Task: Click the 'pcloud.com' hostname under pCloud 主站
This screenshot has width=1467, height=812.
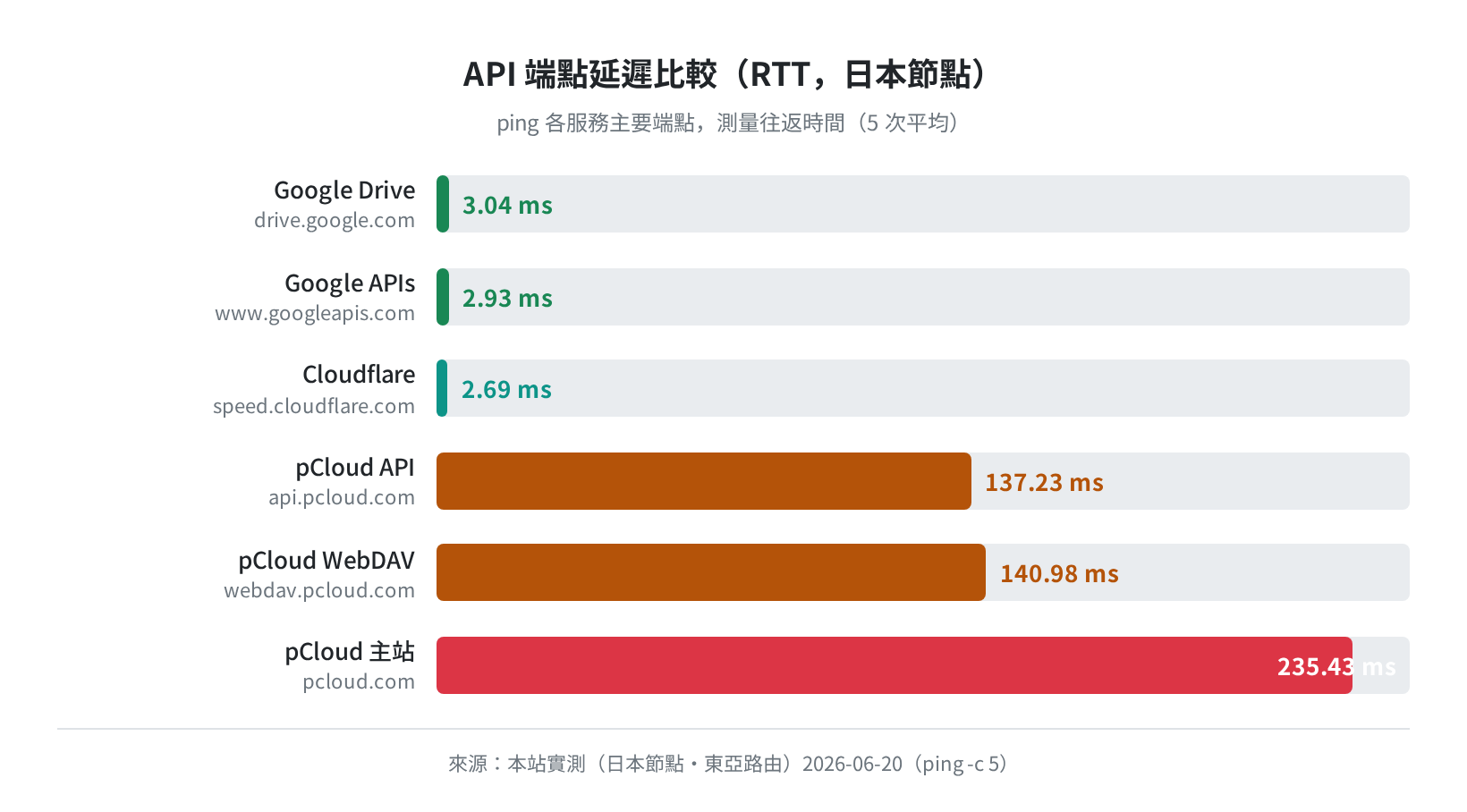Action: click(359, 681)
